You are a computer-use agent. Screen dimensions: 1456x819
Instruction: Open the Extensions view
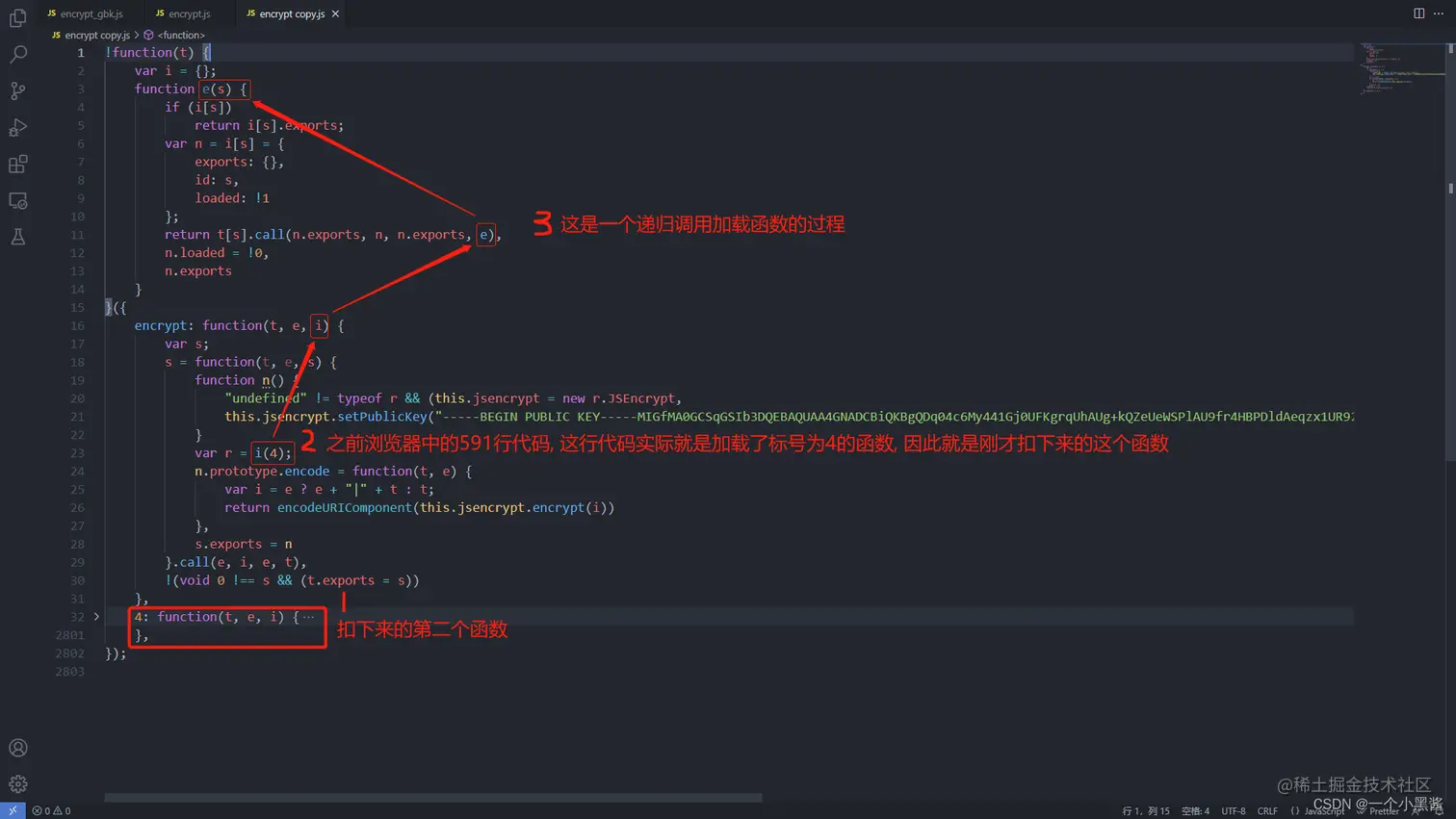click(17, 165)
